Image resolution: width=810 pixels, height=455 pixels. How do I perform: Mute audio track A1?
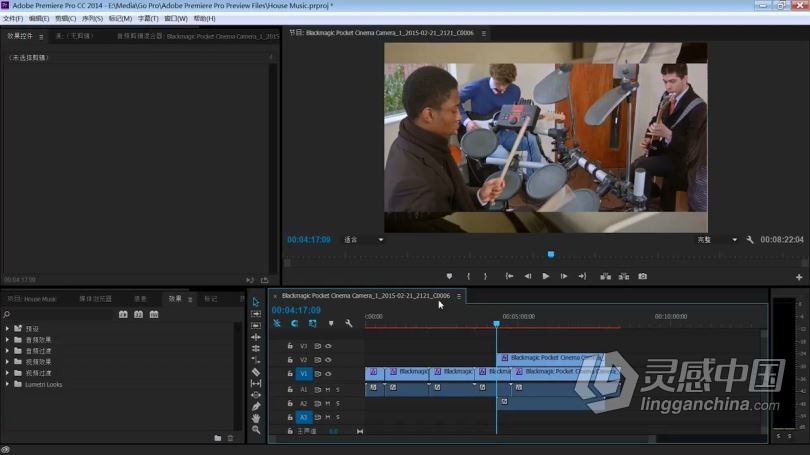[x=328, y=390]
